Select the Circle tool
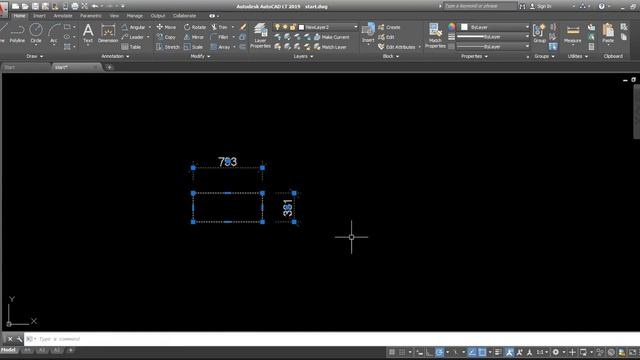The width and height of the screenshot is (640, 360). tap(36, 33)
